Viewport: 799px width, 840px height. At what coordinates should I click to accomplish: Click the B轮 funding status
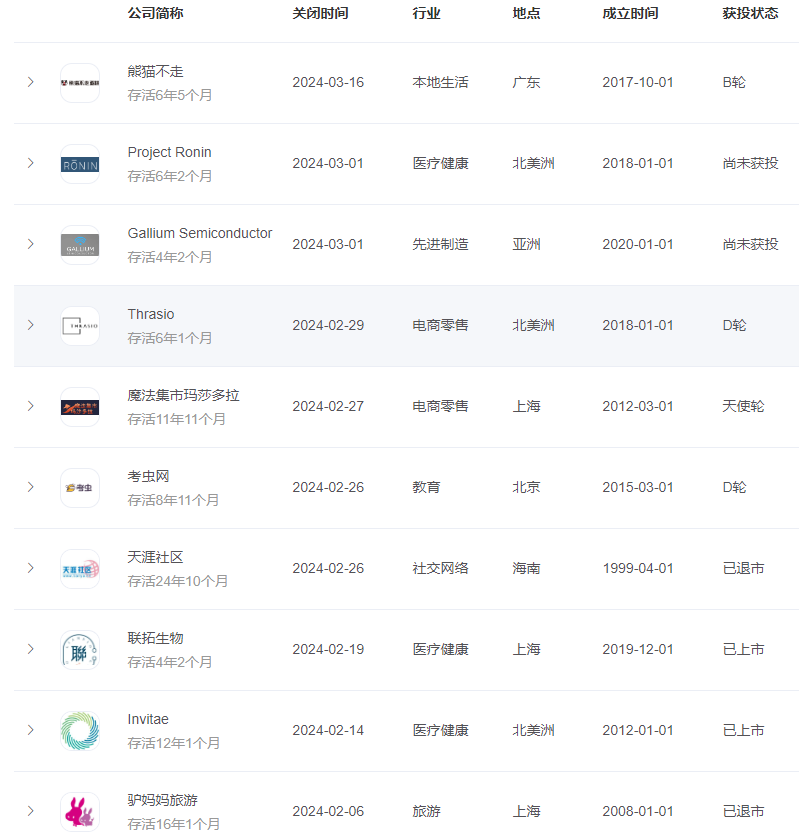pos(734,82)
